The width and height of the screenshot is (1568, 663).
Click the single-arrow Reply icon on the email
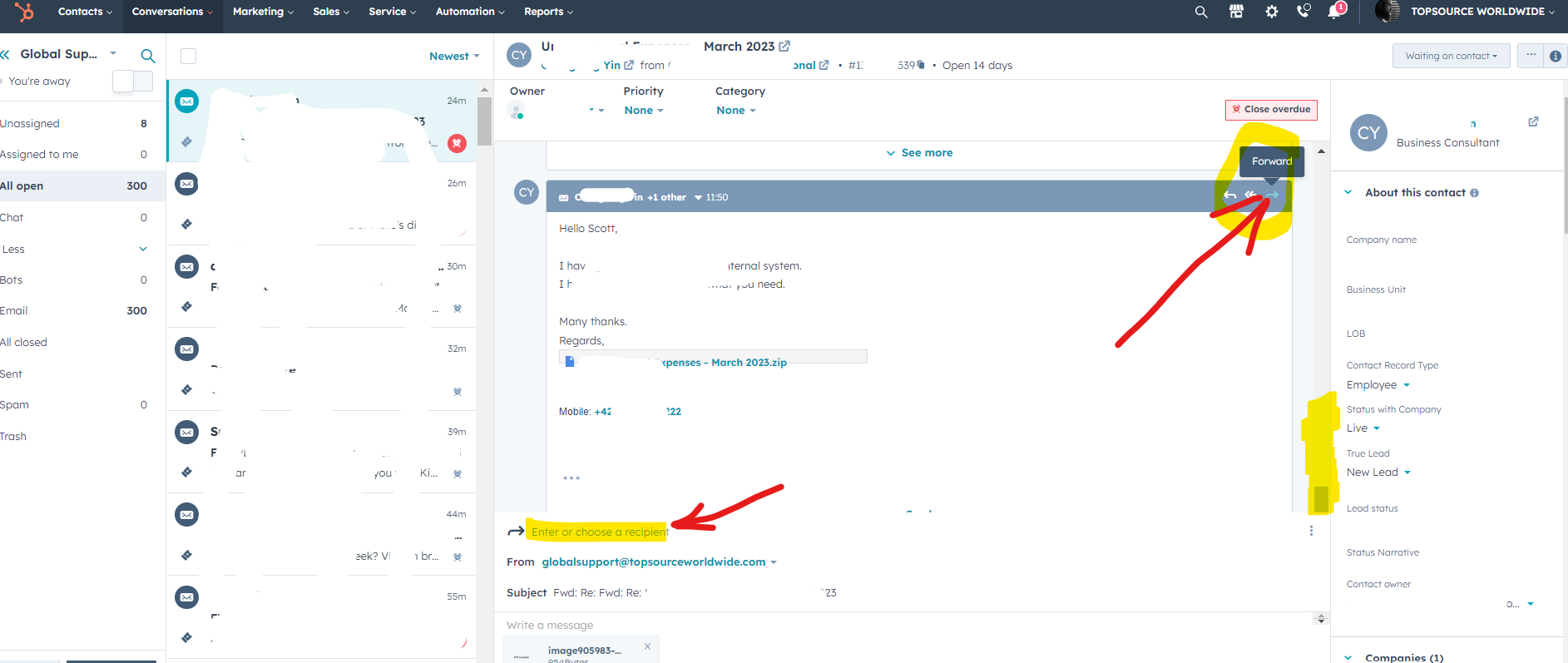pos(1229,195)
